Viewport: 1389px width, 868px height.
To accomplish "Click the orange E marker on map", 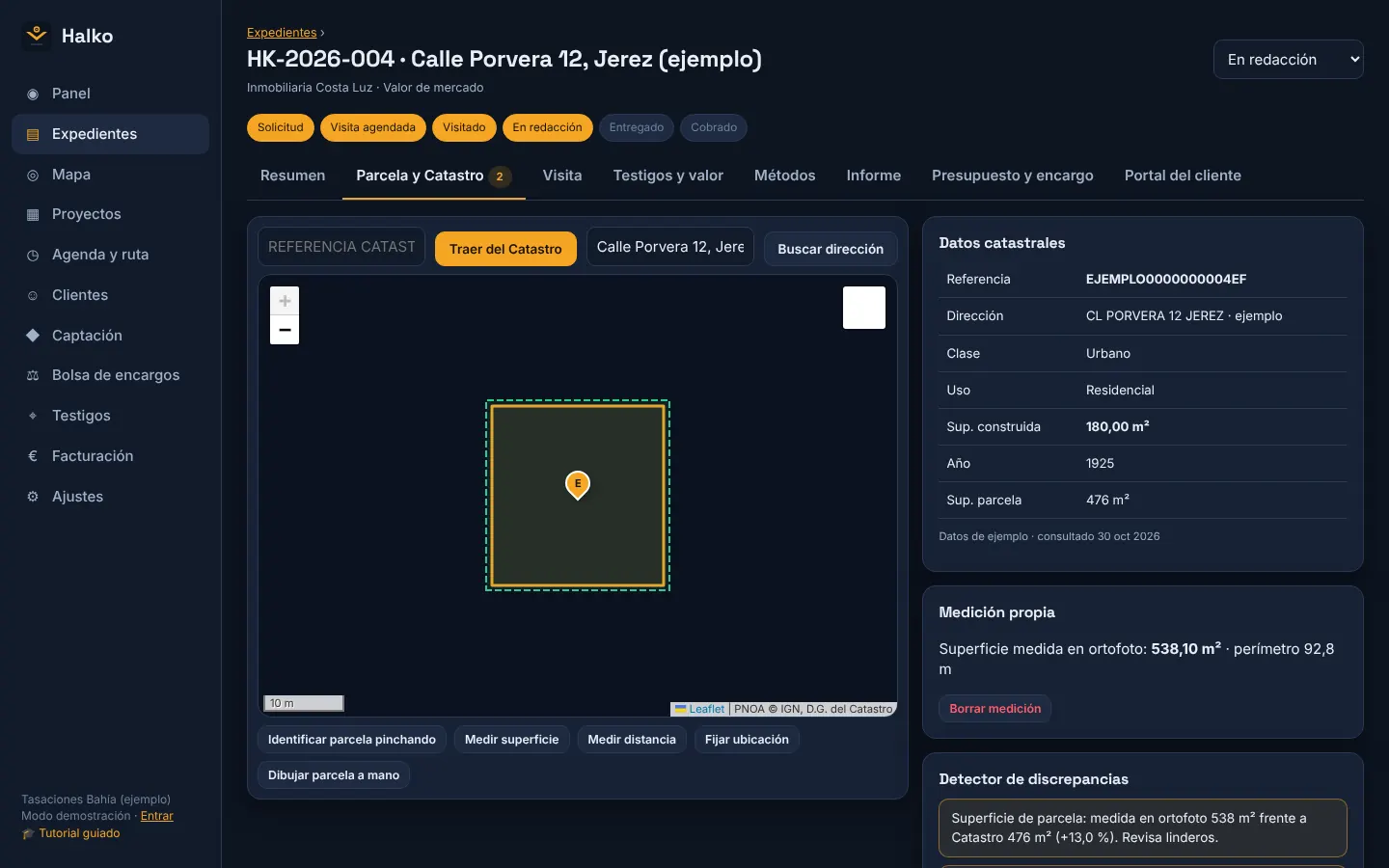I will click(x=578, y=484).
